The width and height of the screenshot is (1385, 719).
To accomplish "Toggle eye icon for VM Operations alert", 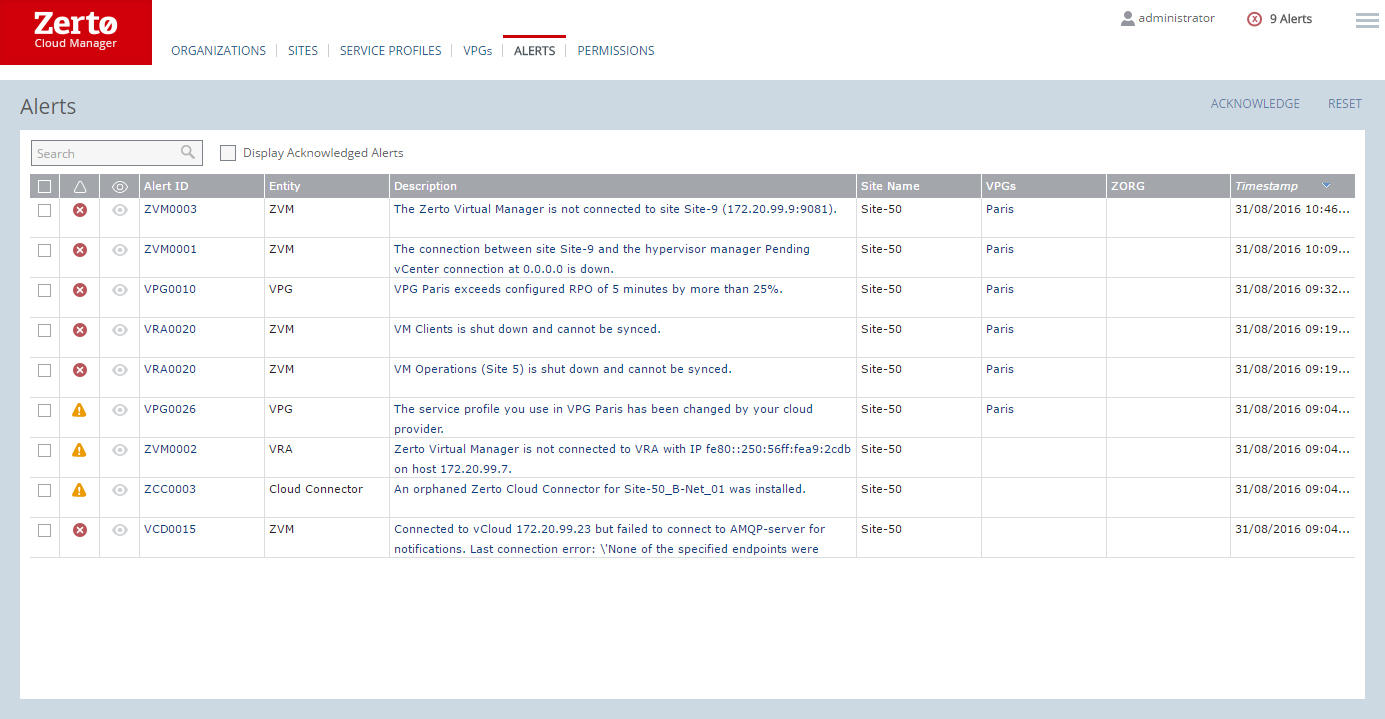I will pyautogui.click(x=120, y=370).
